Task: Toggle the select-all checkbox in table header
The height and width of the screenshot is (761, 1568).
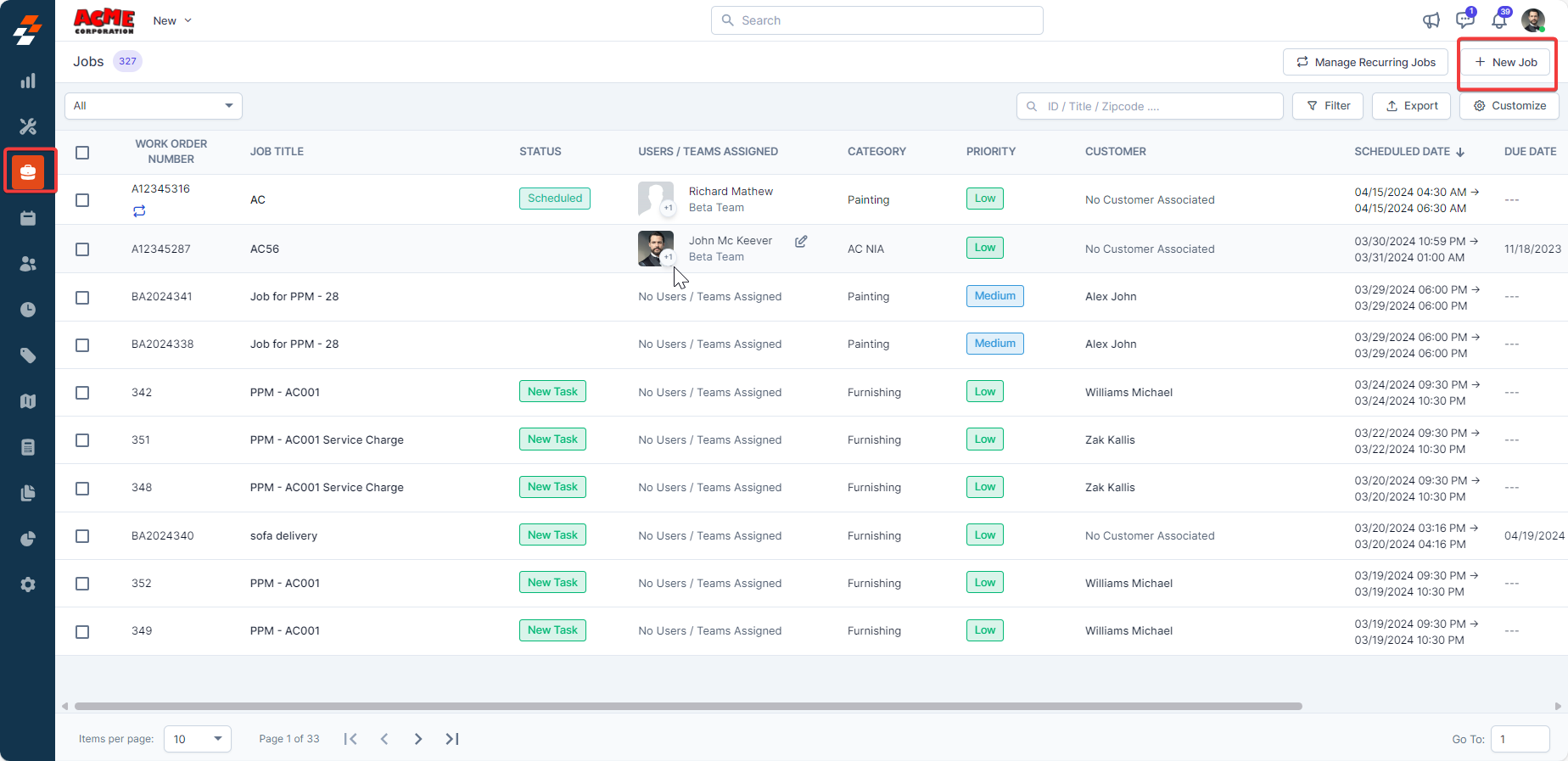Action: 82,153
